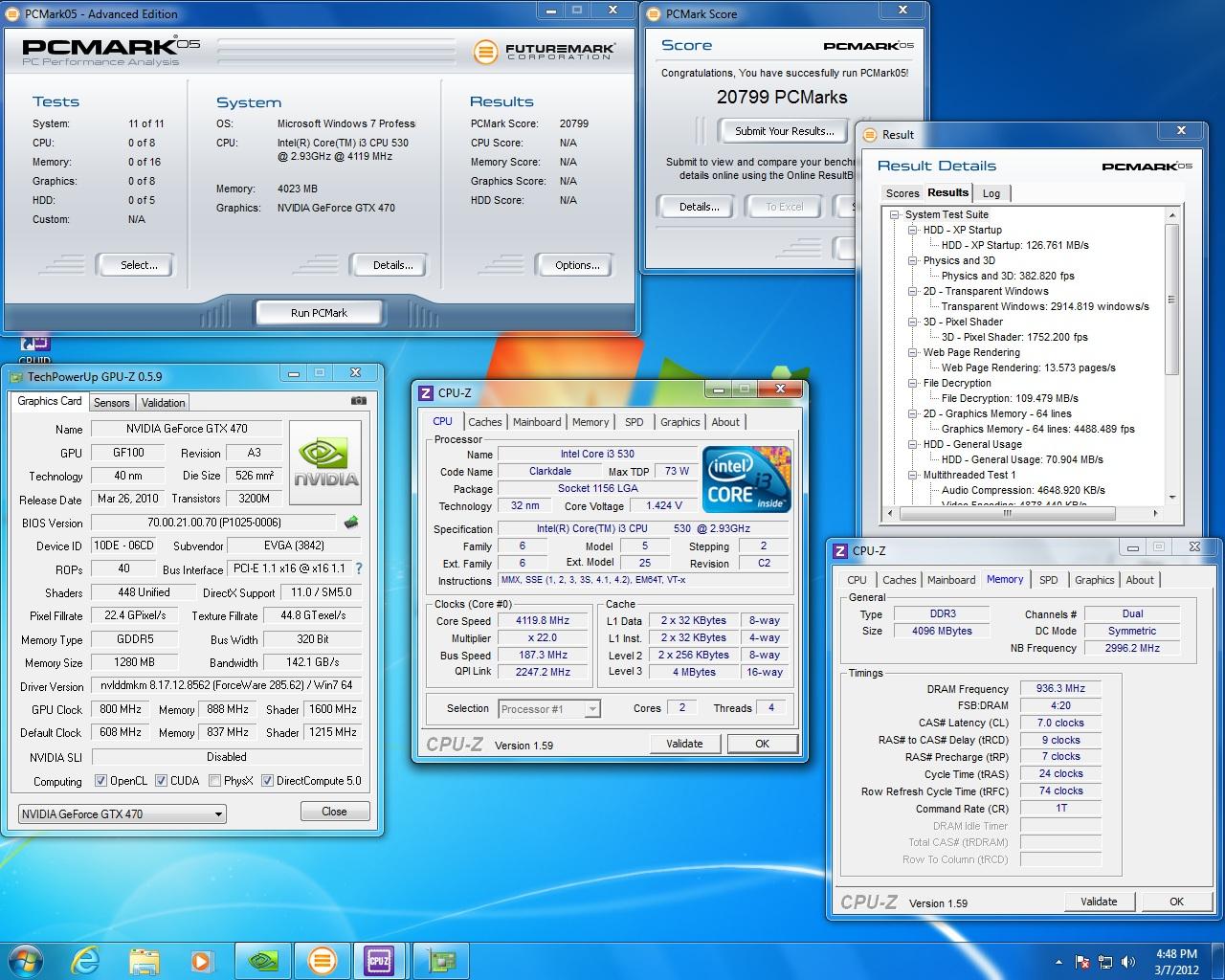Click the BIOS version save chip icon
Screen dimensions: 1225x980
[351, 523]
